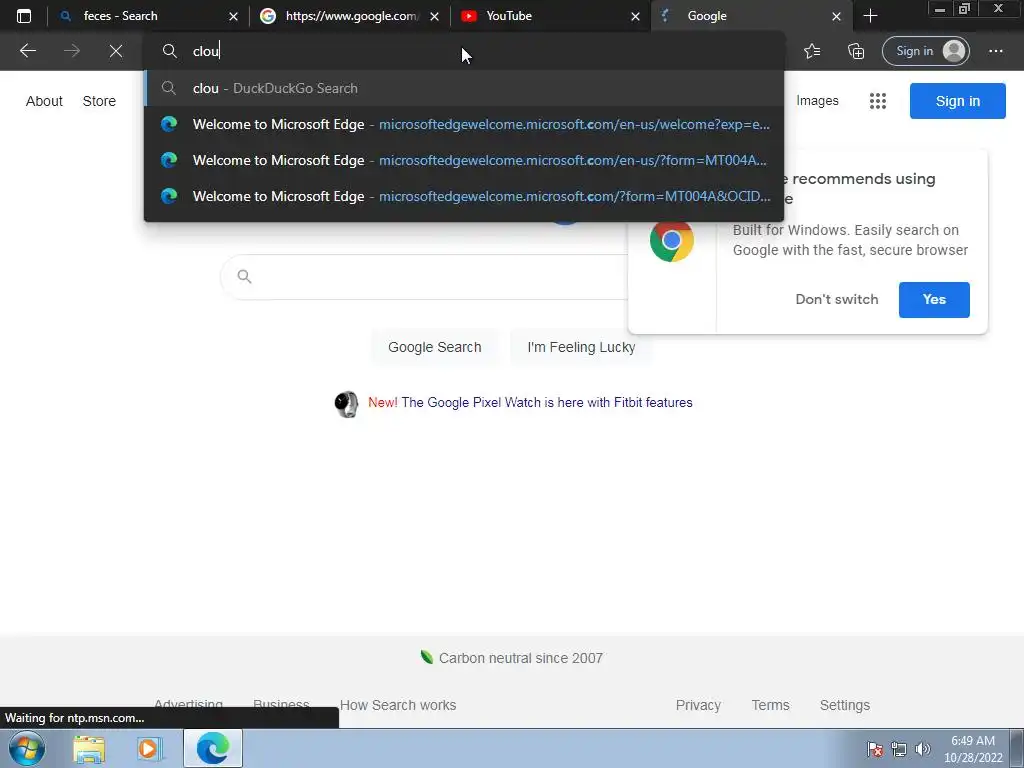This screenshot has height=768, width=1024.
Task: Choose Welcome to Microsoft Edge en-us/?form suggestion
Action: (x=464, y=160)
